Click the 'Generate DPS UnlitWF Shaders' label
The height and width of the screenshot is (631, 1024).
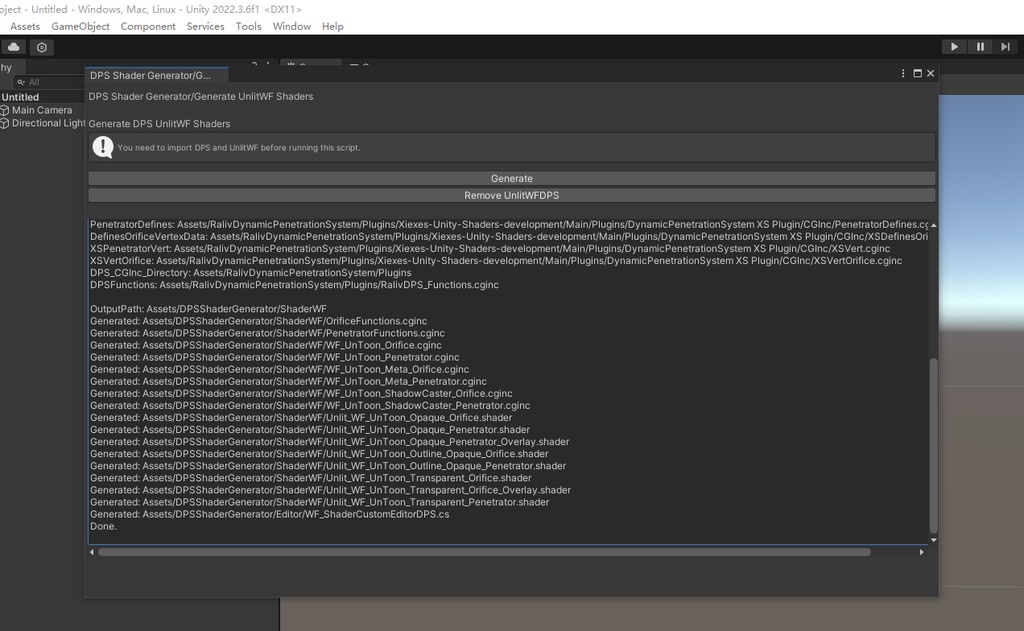159,123
